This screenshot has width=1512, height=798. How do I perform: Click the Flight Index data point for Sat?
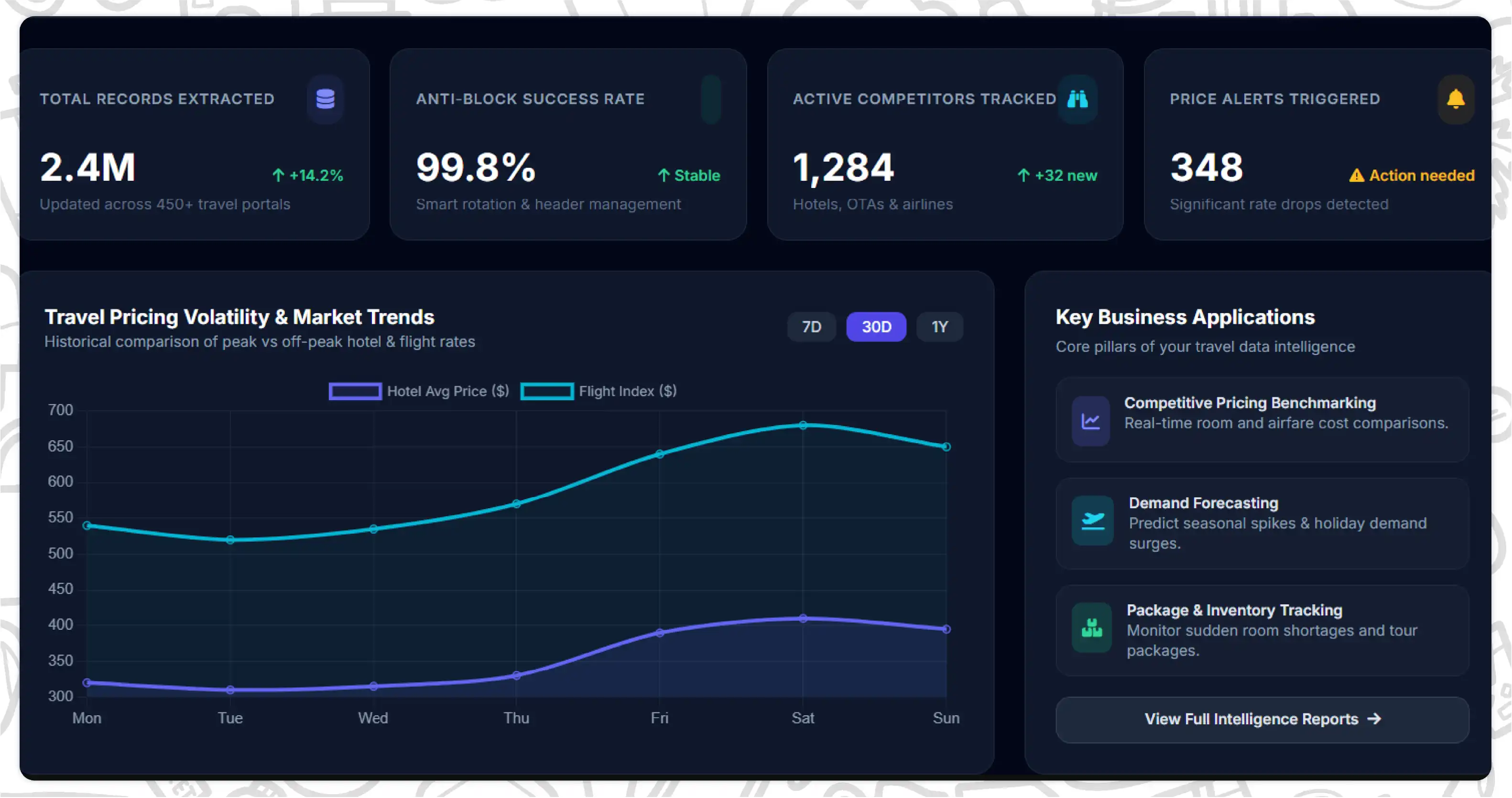[803, 425]
